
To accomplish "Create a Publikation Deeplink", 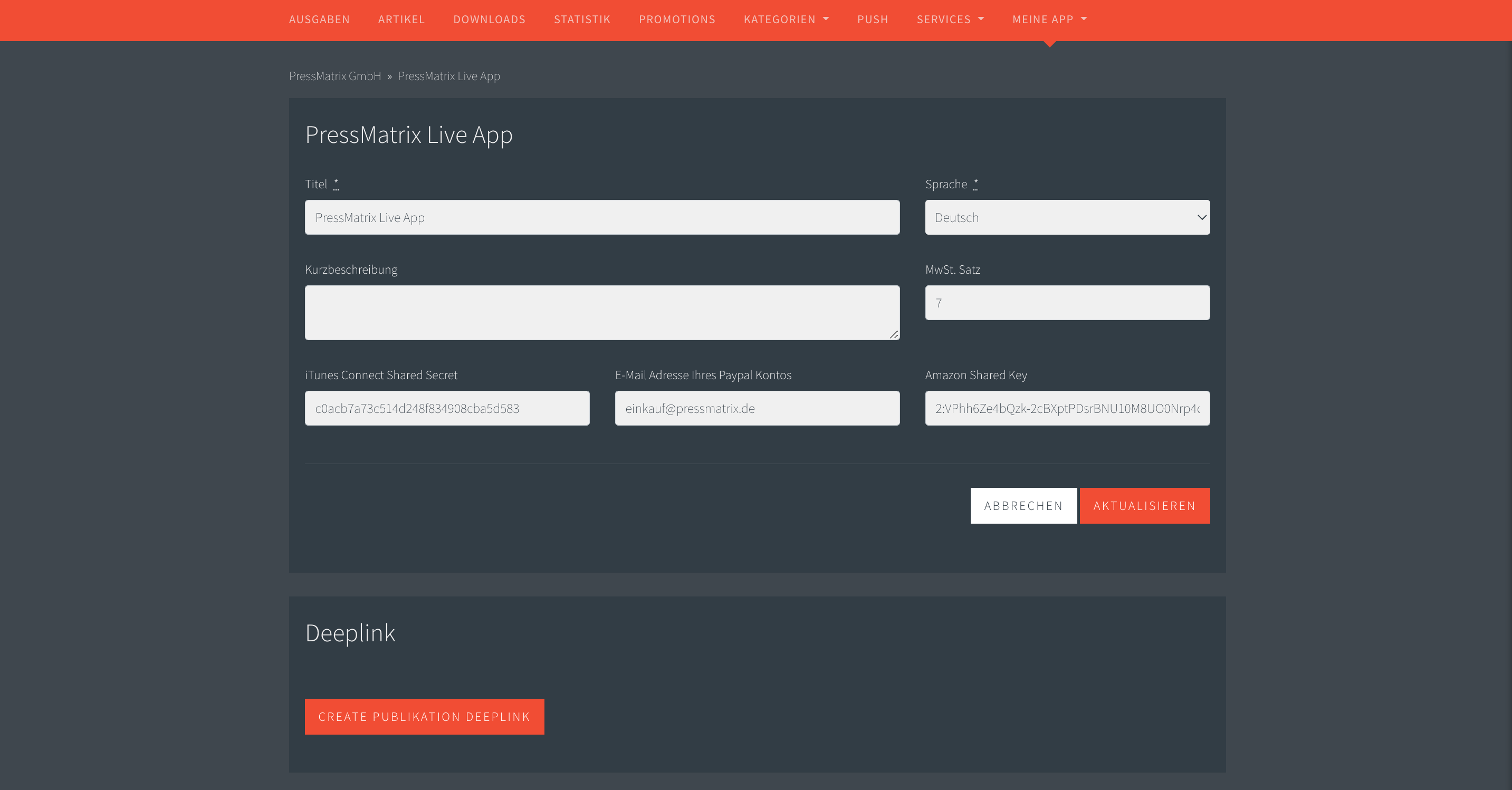I will pyautogui.click(x=424, y=717).
